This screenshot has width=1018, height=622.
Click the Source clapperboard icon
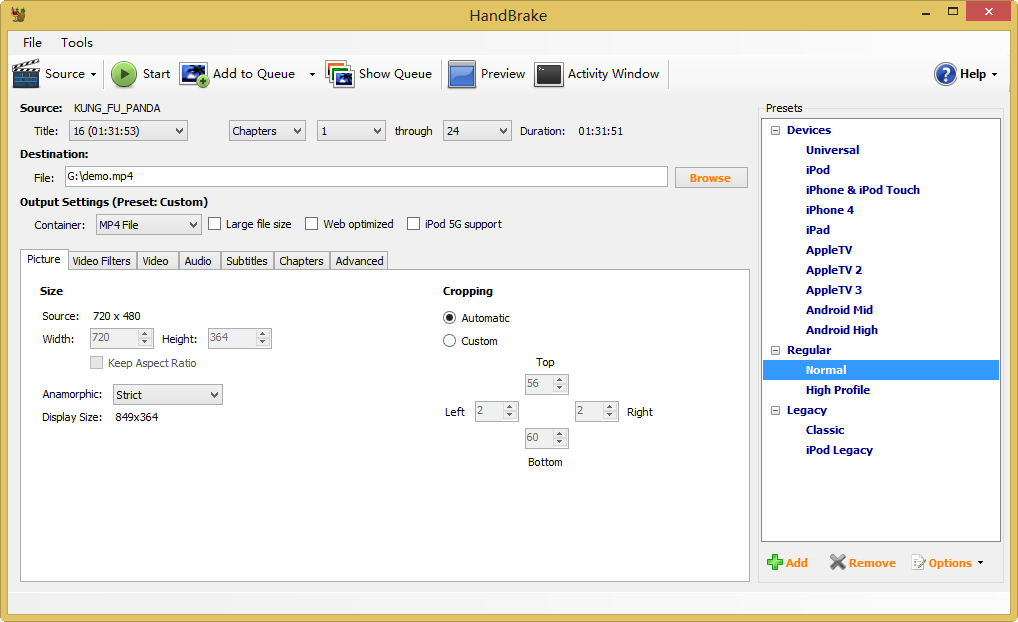[26, 74]
